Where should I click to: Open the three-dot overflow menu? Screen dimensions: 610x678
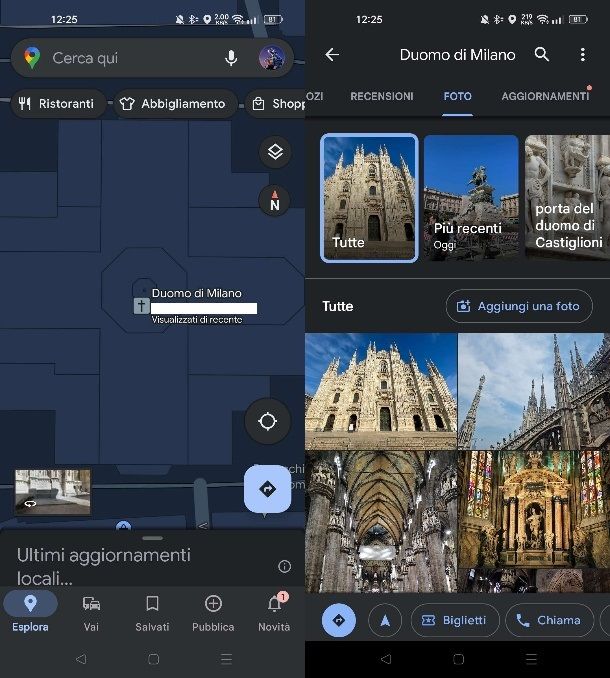583,54
